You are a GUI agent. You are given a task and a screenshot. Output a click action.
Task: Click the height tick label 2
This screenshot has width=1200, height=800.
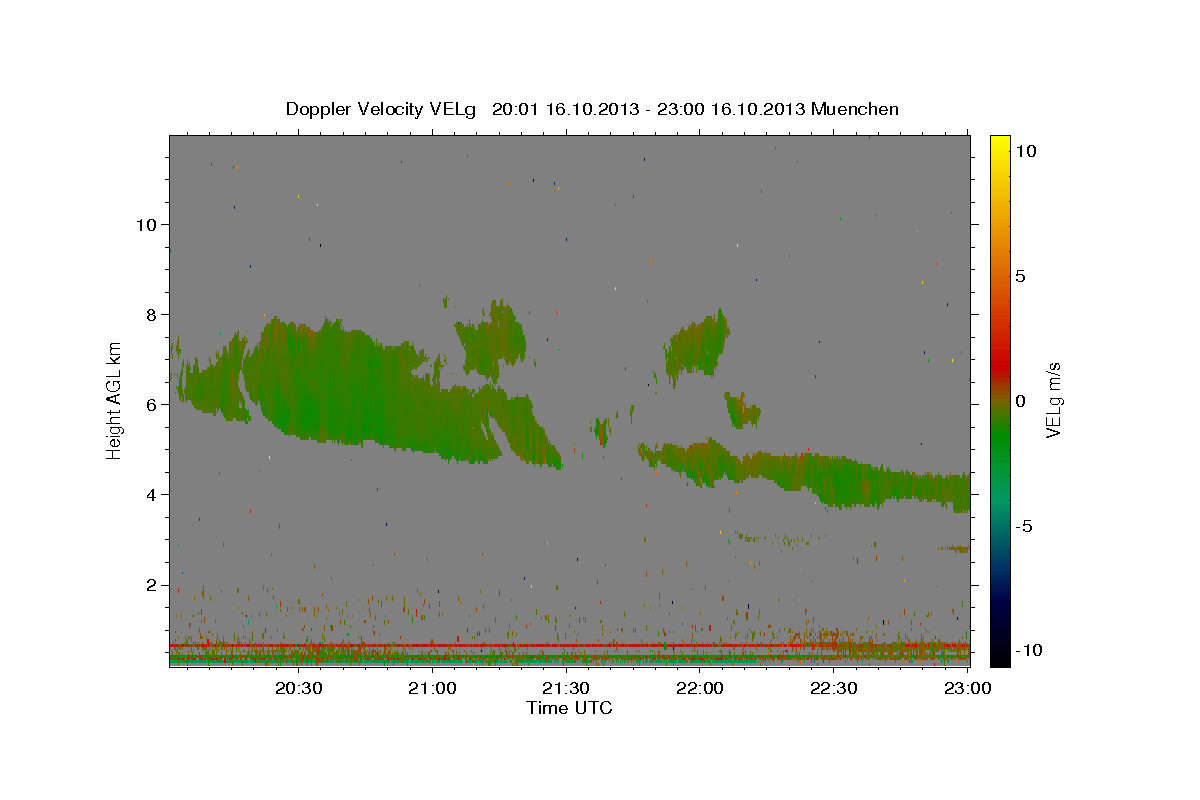click(151, 584)
